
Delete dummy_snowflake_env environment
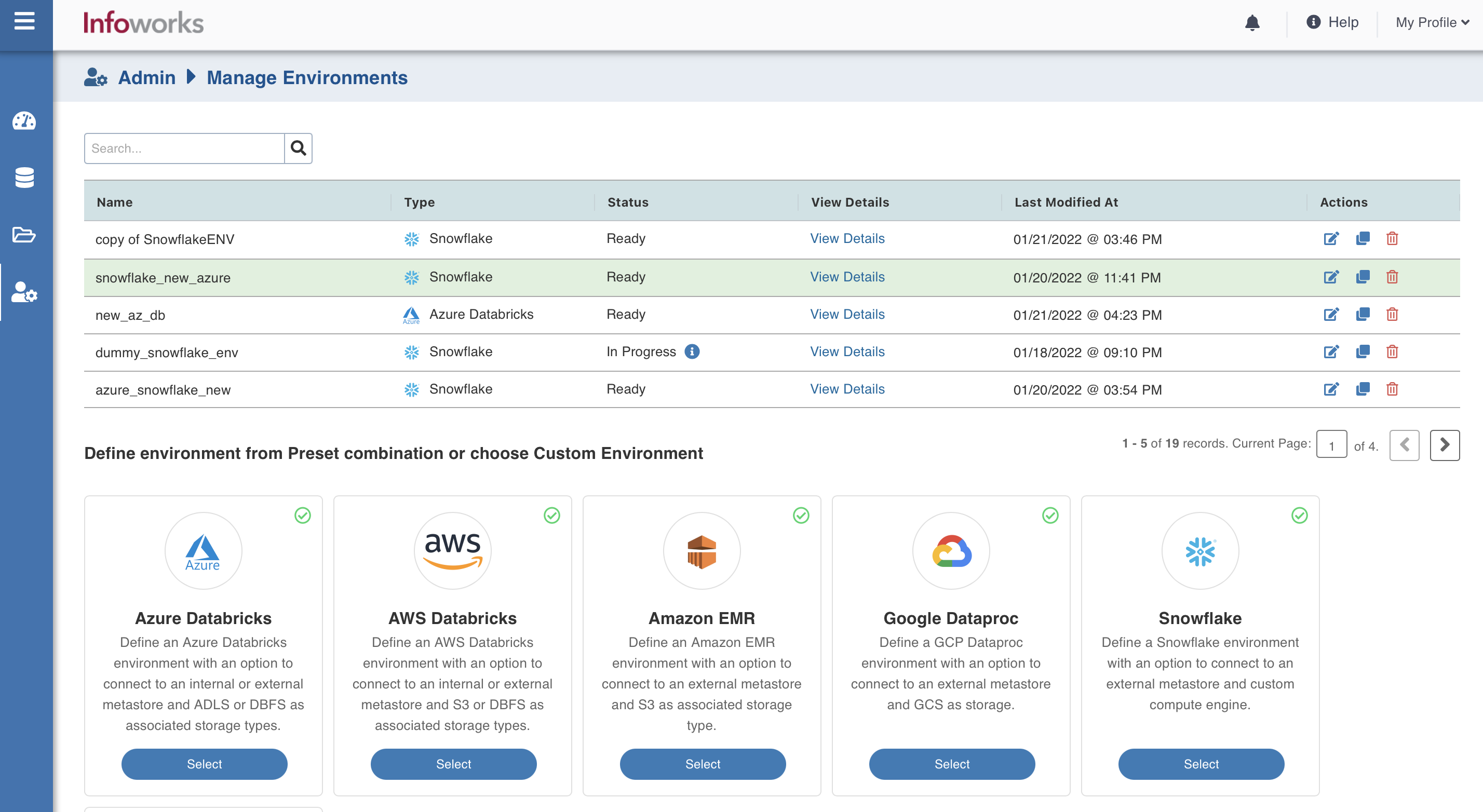point(1392,351)
